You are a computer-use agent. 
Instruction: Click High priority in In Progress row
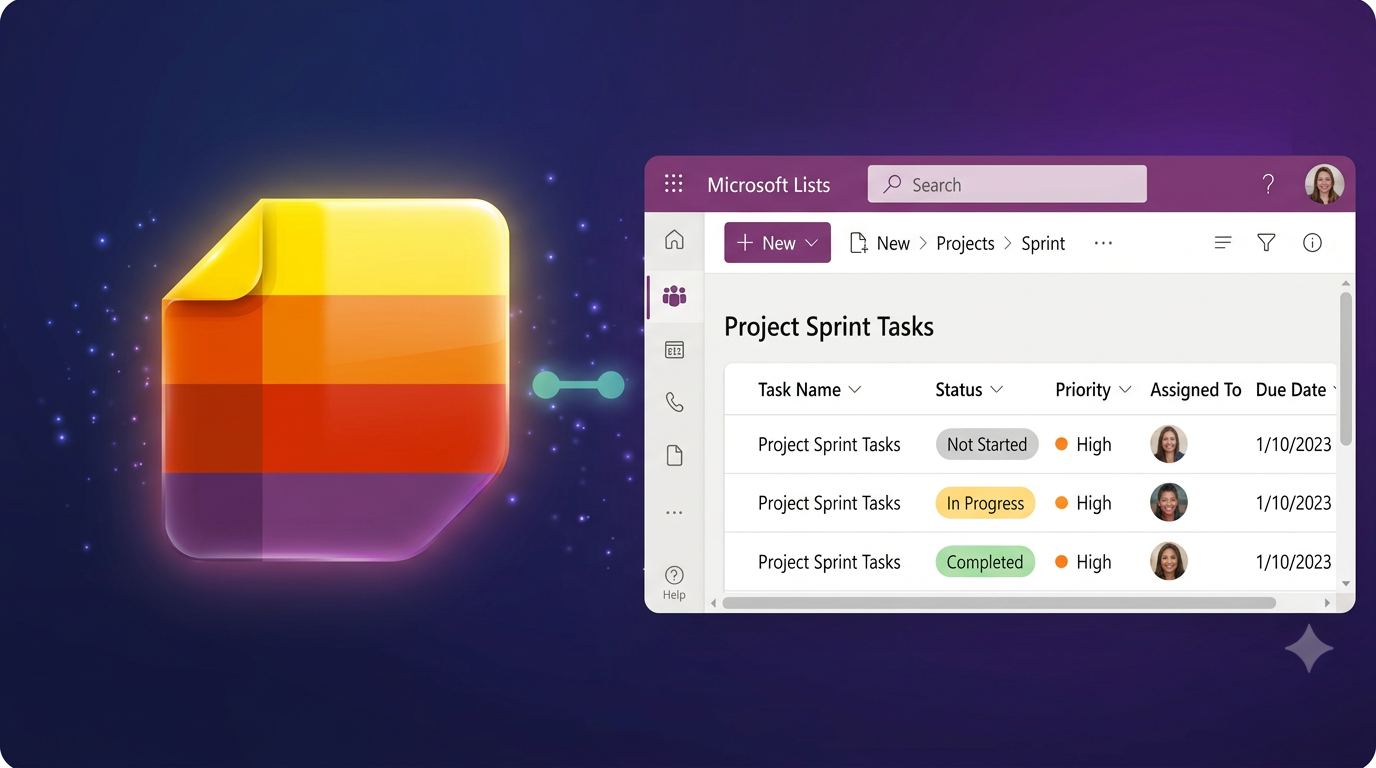pyautogui.click(x=1083, y=503)
